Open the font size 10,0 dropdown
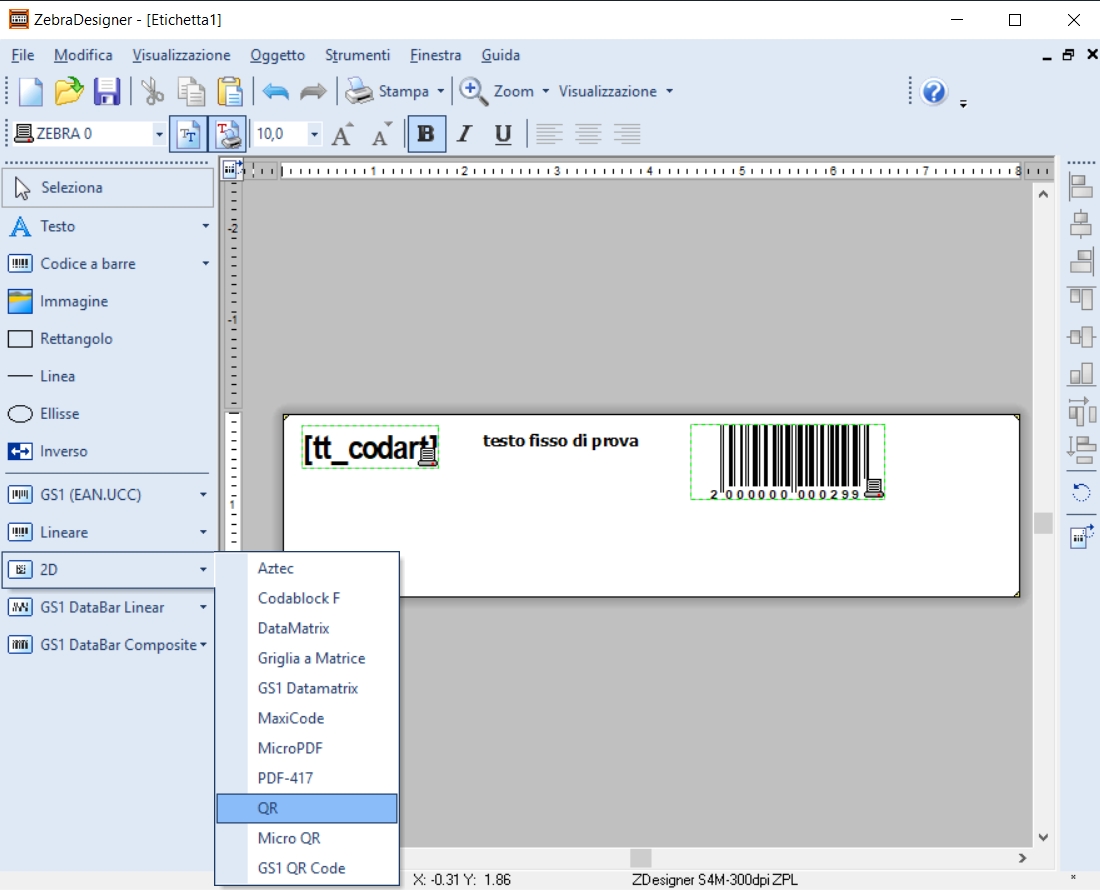Image resolution: width=1100 pixels, height=890 pixels. coord(315,134)
